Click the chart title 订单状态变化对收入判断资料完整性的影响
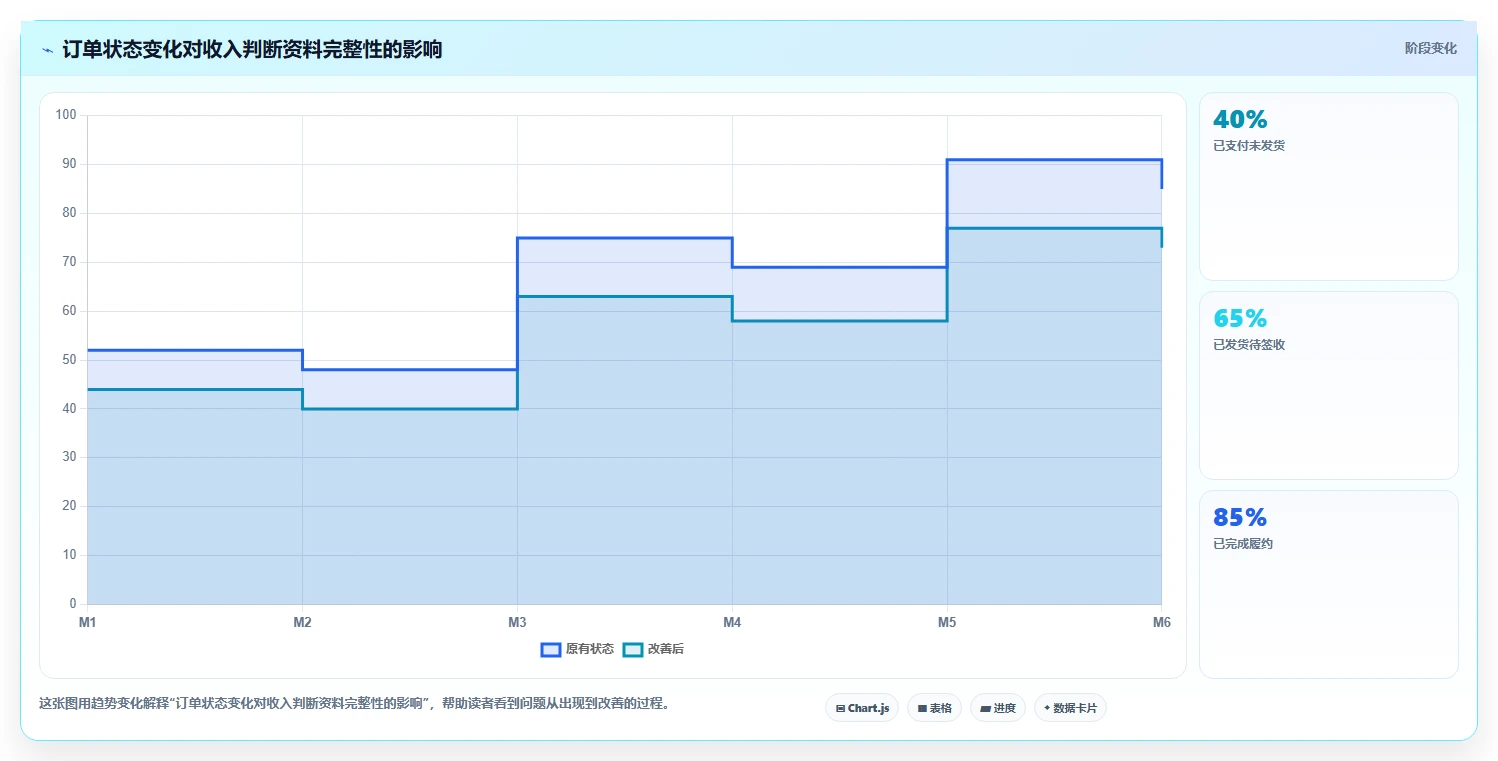This screenshot has height=761, width=1498. (x=252, y=50)
